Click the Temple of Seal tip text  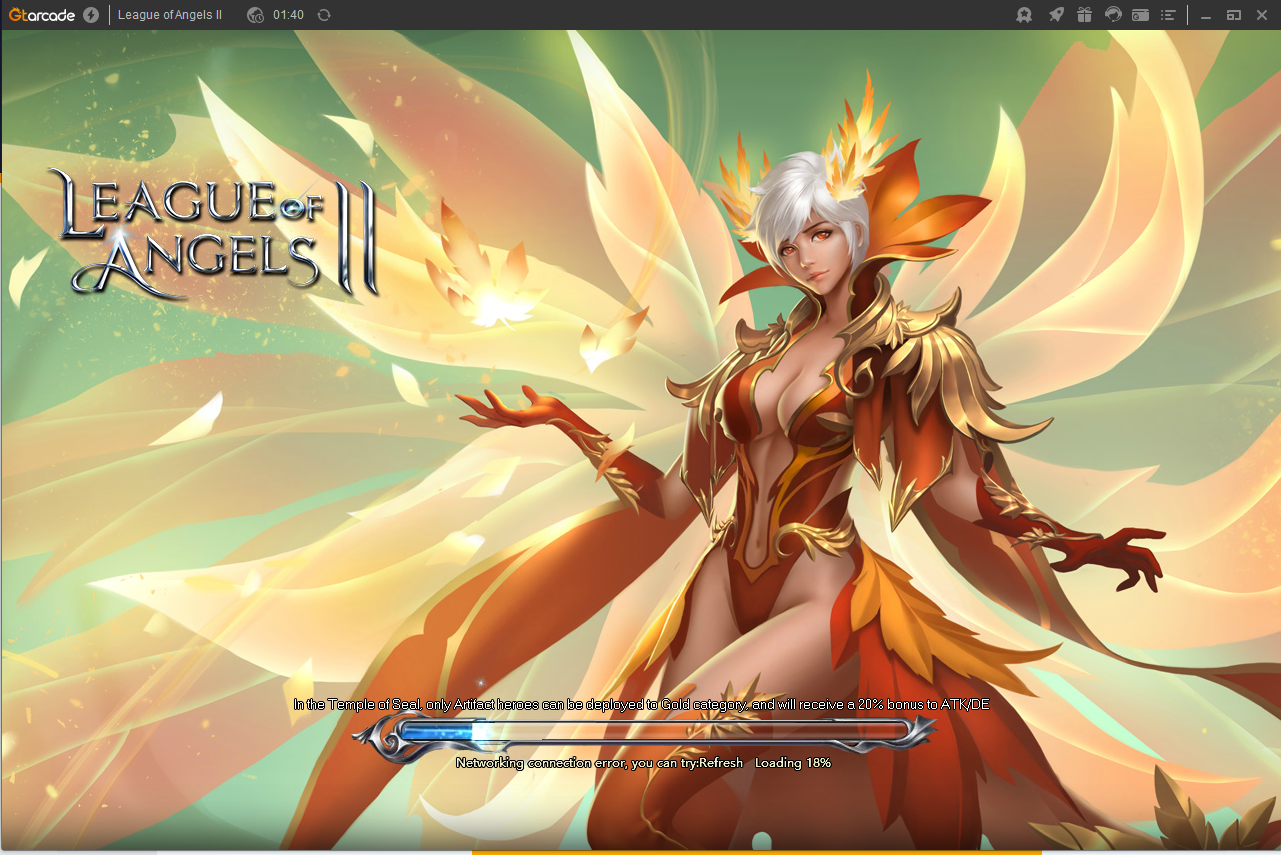(x=641, y=704)
